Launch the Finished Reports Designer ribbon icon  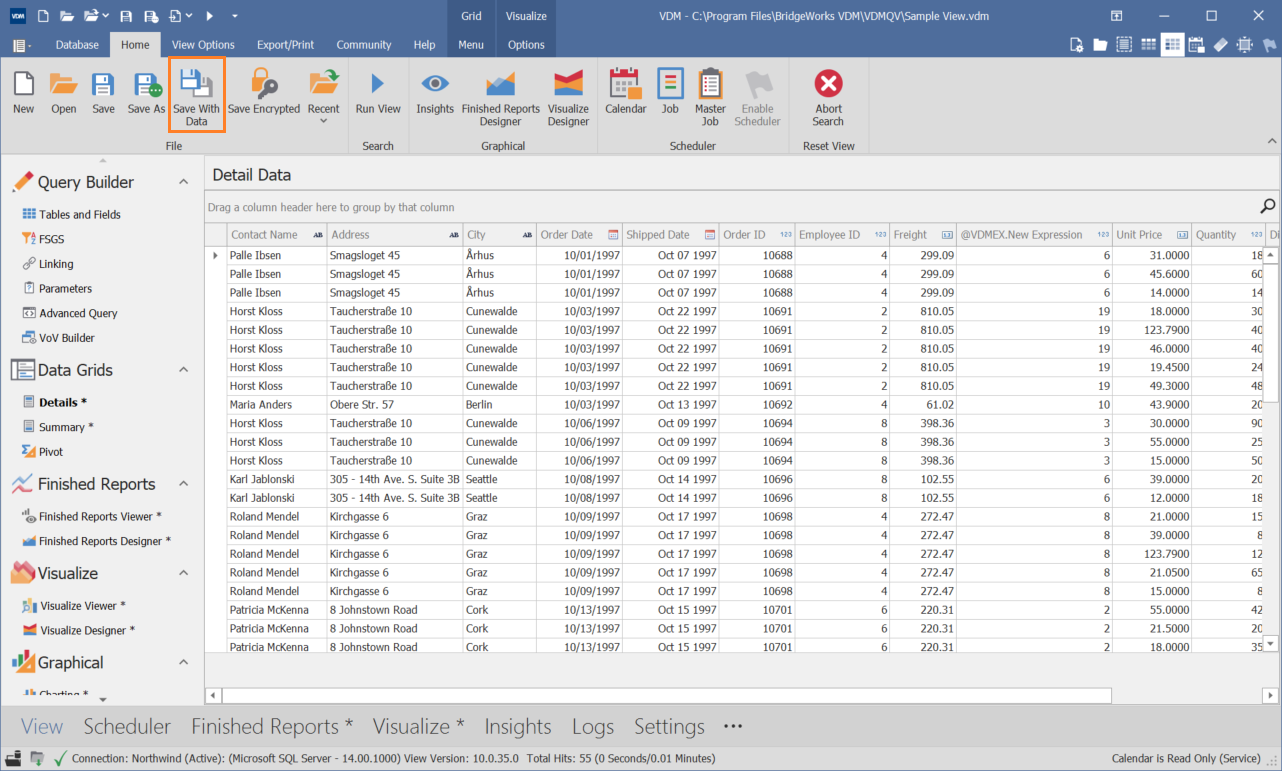(500, 98)
